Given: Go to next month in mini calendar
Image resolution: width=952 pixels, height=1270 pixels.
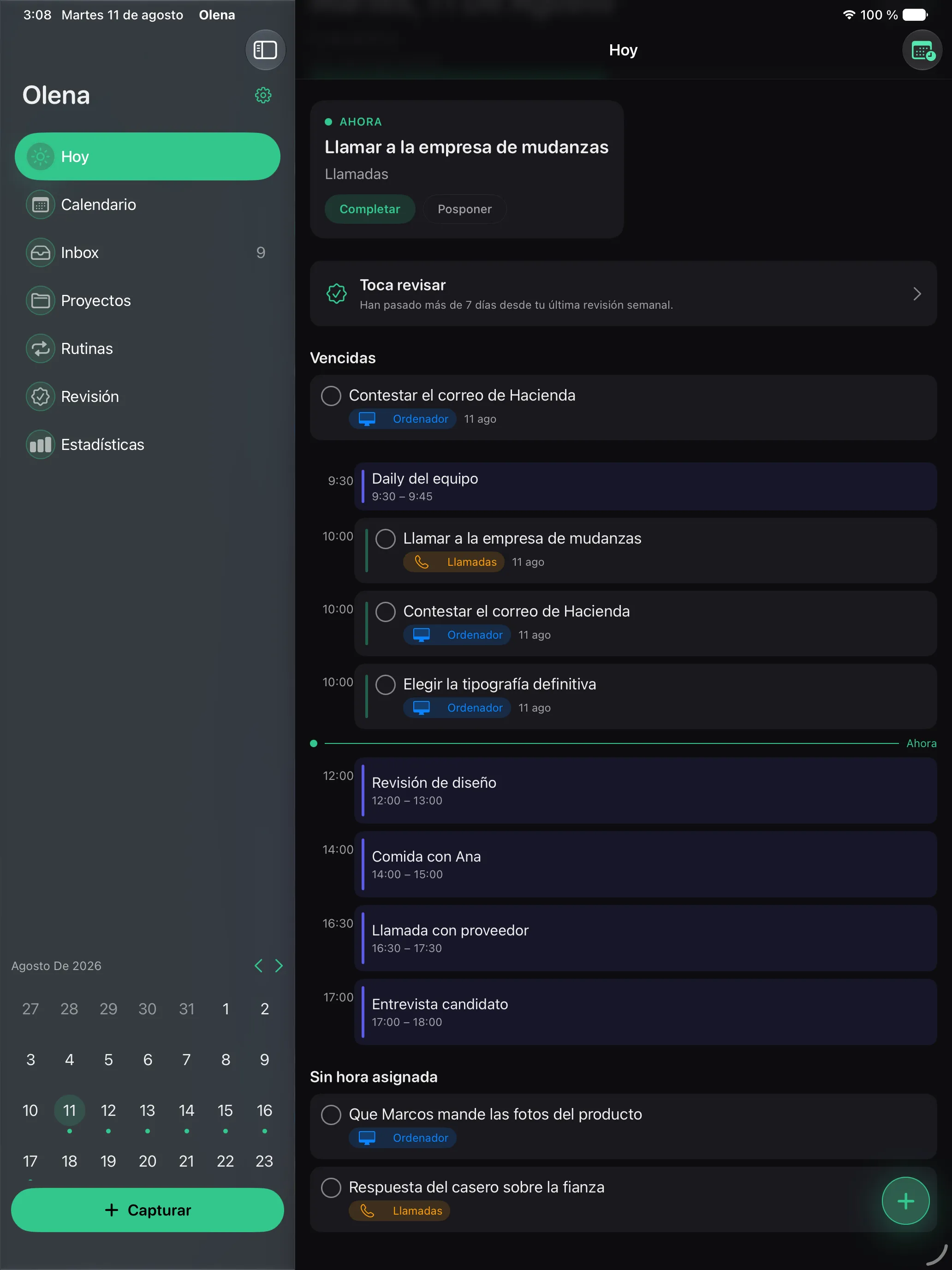Looking at the screenshot, I should point(279,966).
